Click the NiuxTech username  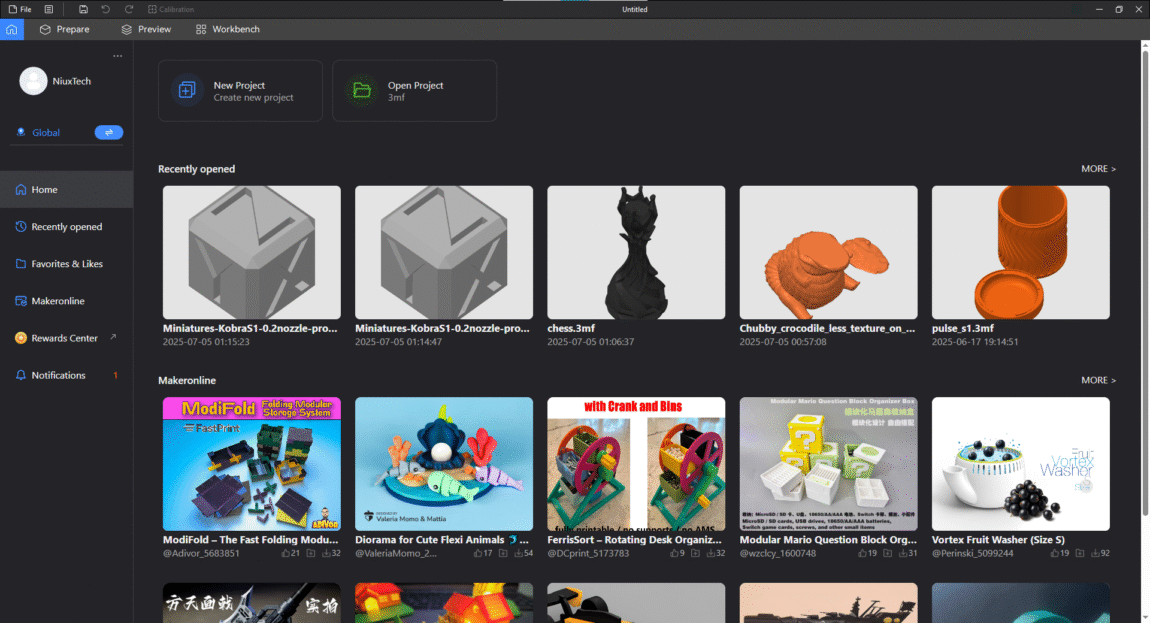pos(72,81)
